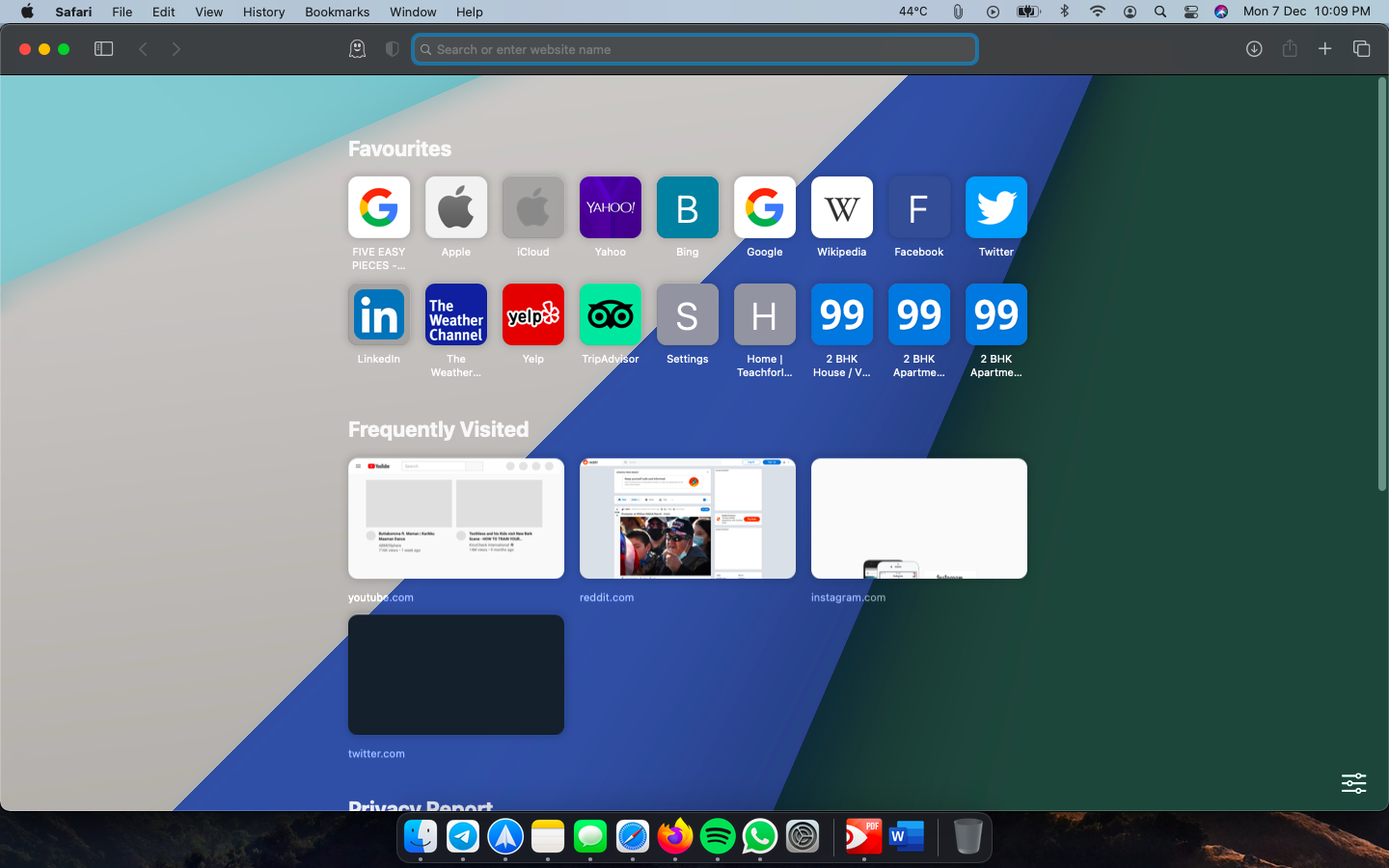Check battery status in the menu bar

(1027, 12)
